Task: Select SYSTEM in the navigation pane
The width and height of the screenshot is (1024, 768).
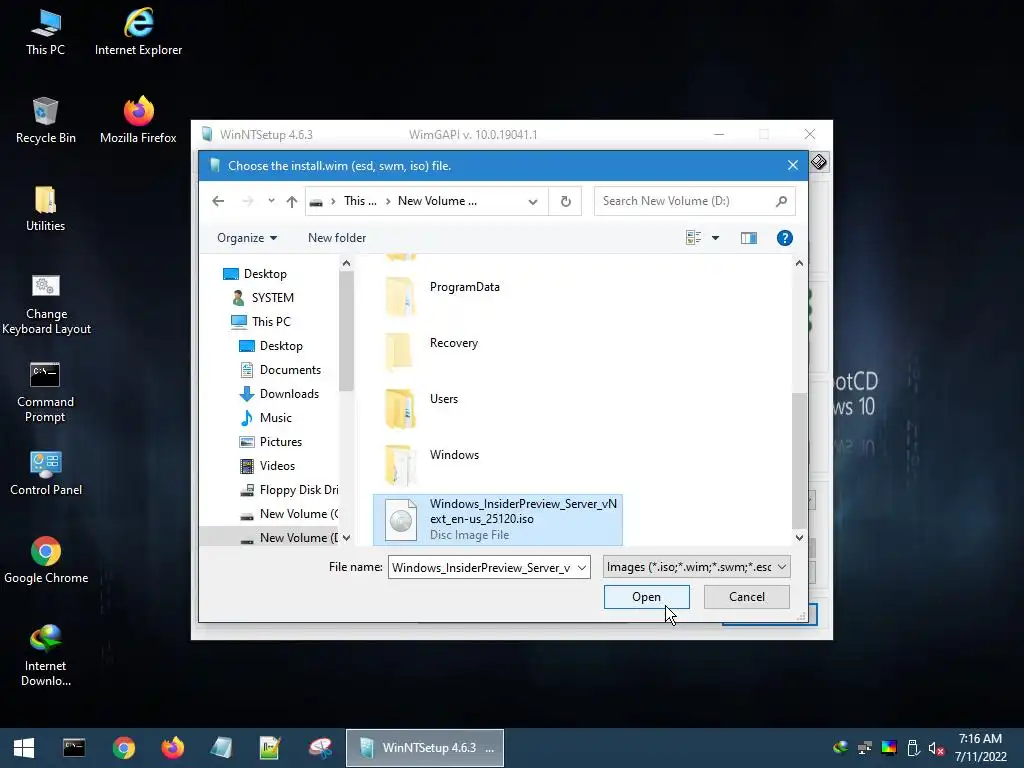Action: click(x=263, y=298)
